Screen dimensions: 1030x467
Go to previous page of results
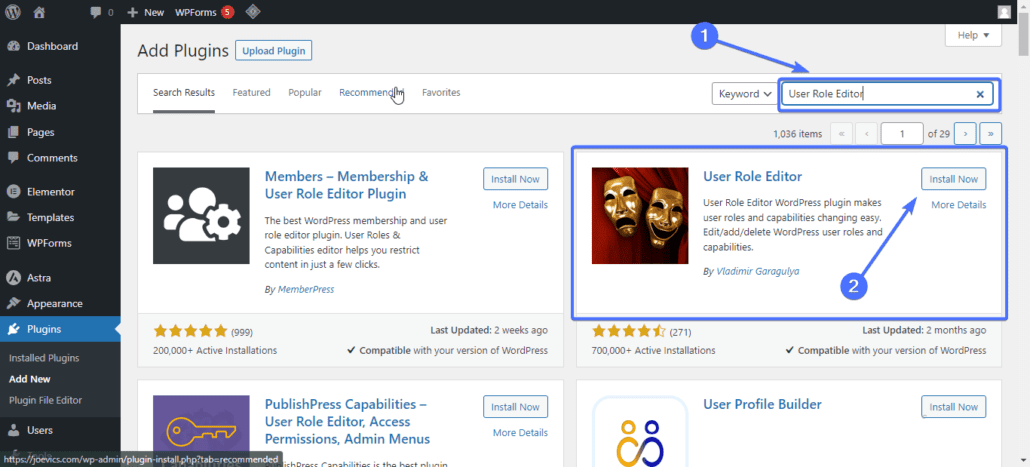(866, 133)
